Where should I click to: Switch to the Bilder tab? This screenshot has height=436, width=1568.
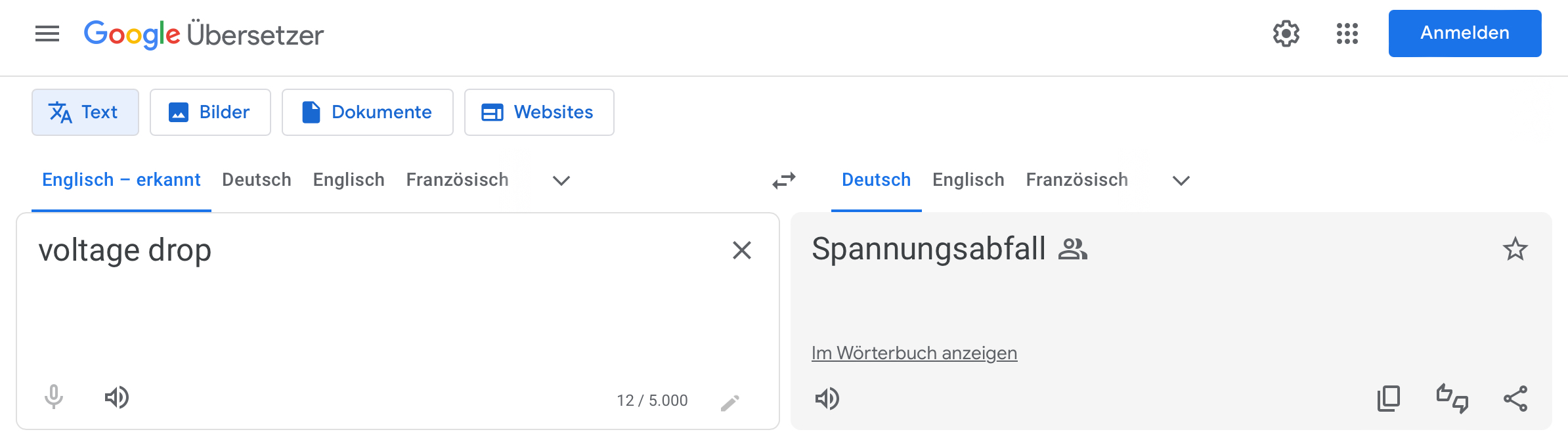tap(210, 112)
